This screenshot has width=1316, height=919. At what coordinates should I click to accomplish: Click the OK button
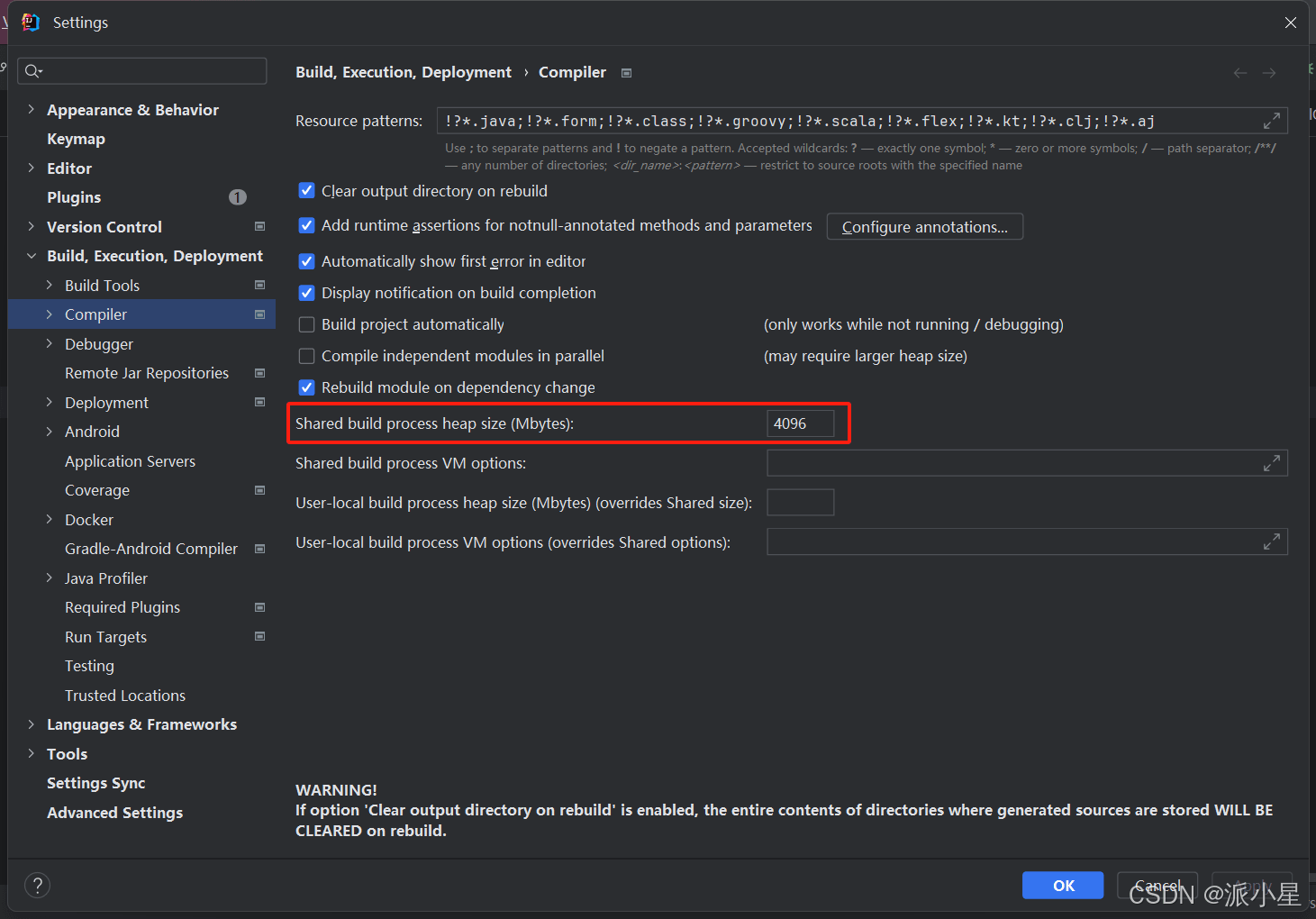1063,886
